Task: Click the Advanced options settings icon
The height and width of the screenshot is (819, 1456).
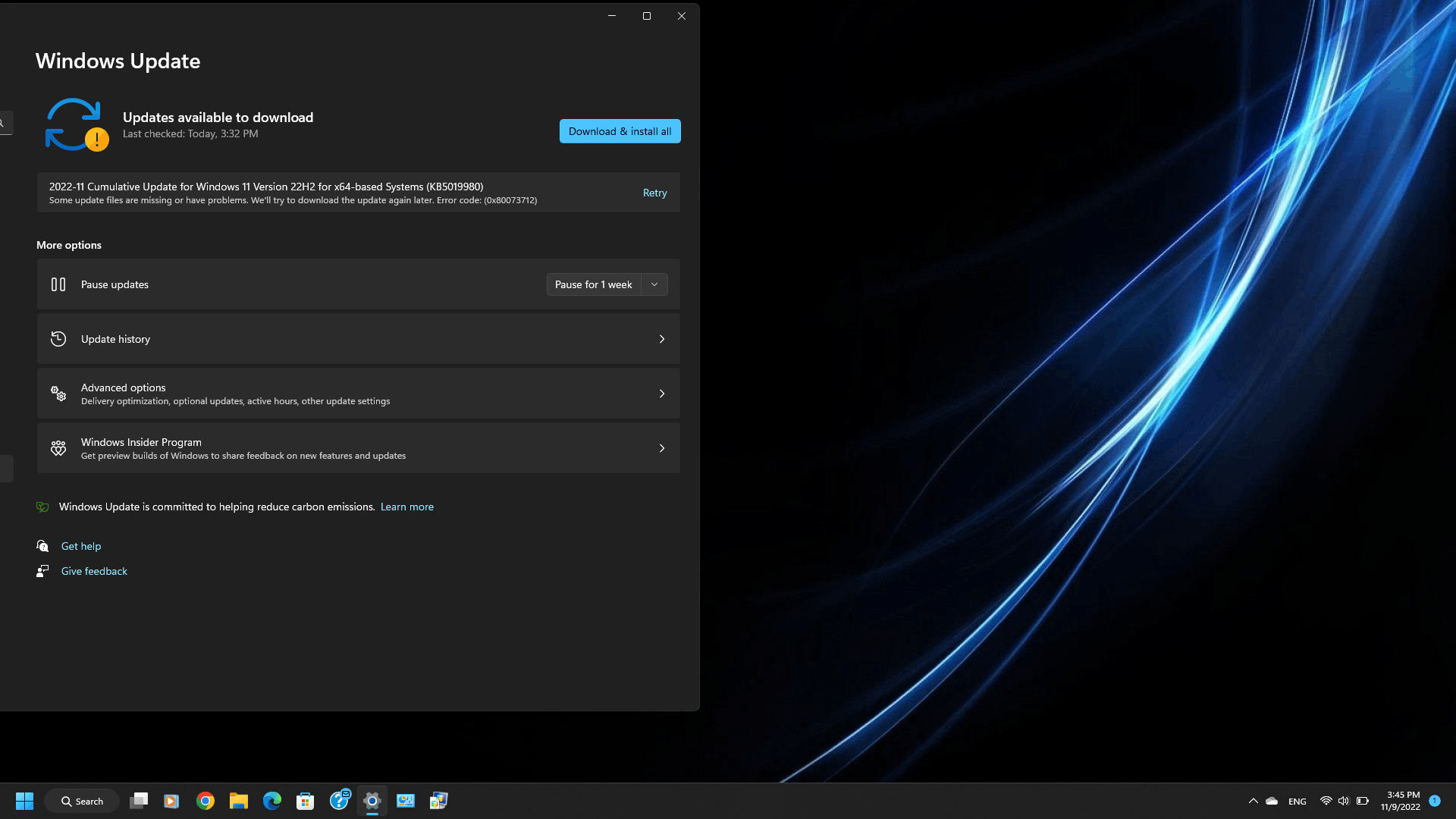Action: coord(58,392)
